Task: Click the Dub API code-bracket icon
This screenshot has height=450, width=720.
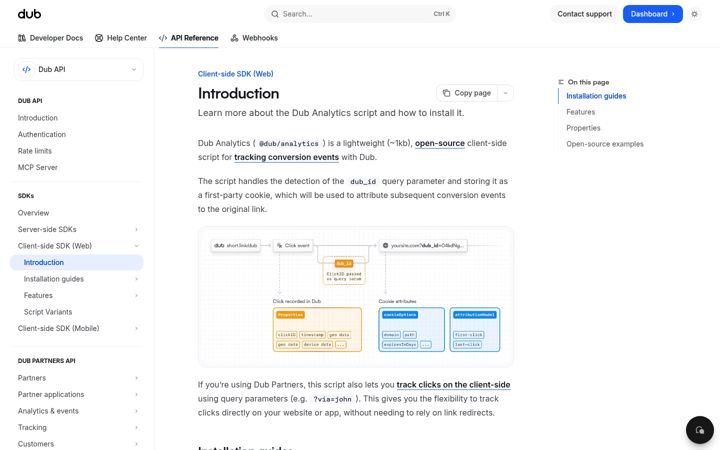Action: click(x=27, y=69)
